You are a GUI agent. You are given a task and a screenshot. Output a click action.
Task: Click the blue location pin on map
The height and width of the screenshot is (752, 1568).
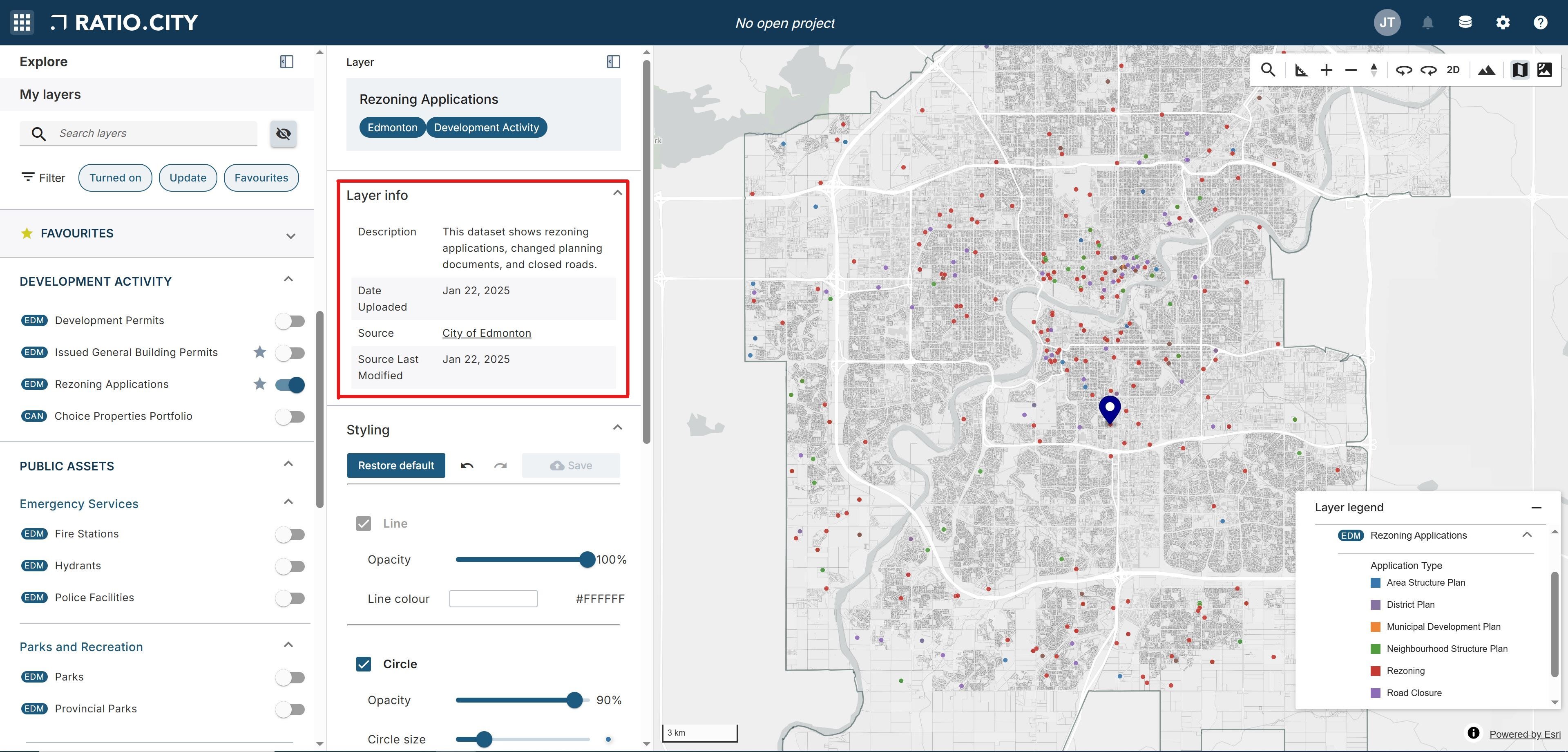coord(1110,410)
